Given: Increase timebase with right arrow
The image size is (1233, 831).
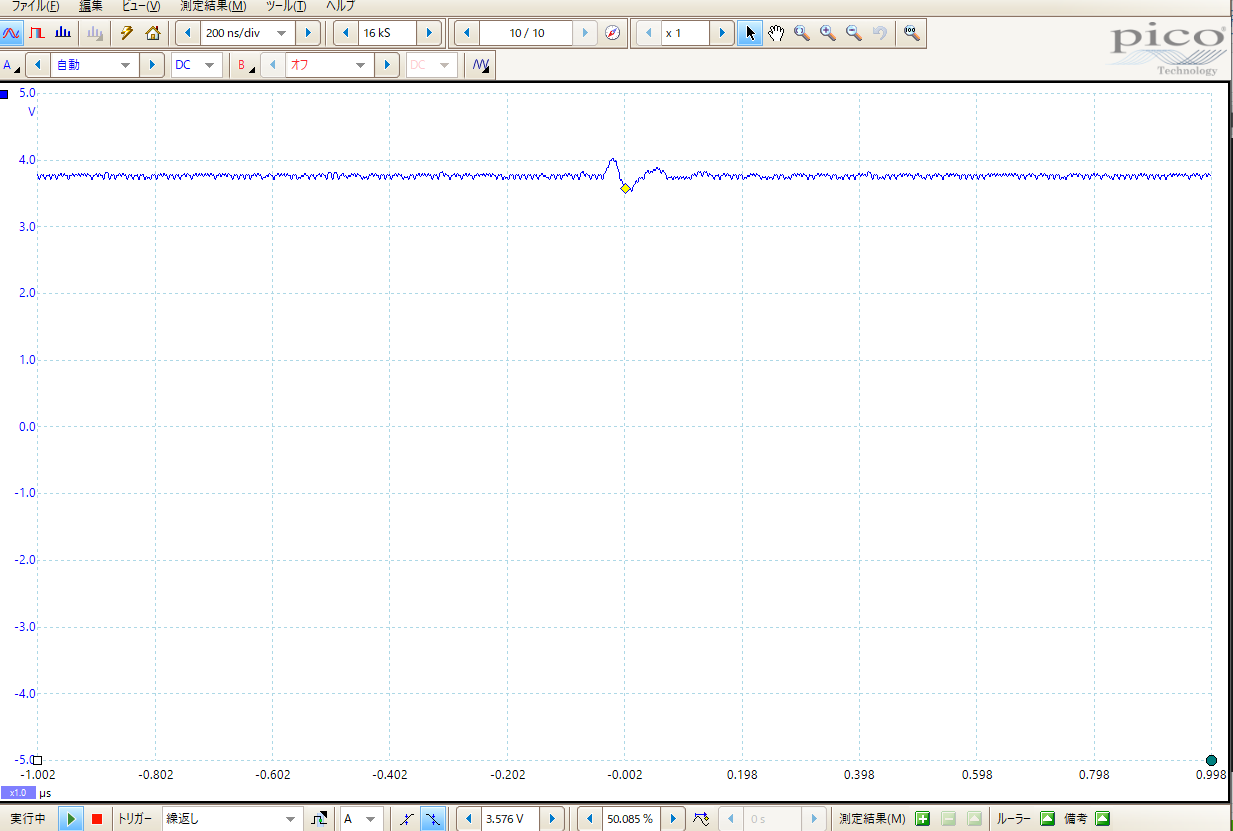Looking at the screenshot, I should tap(308, 33).
